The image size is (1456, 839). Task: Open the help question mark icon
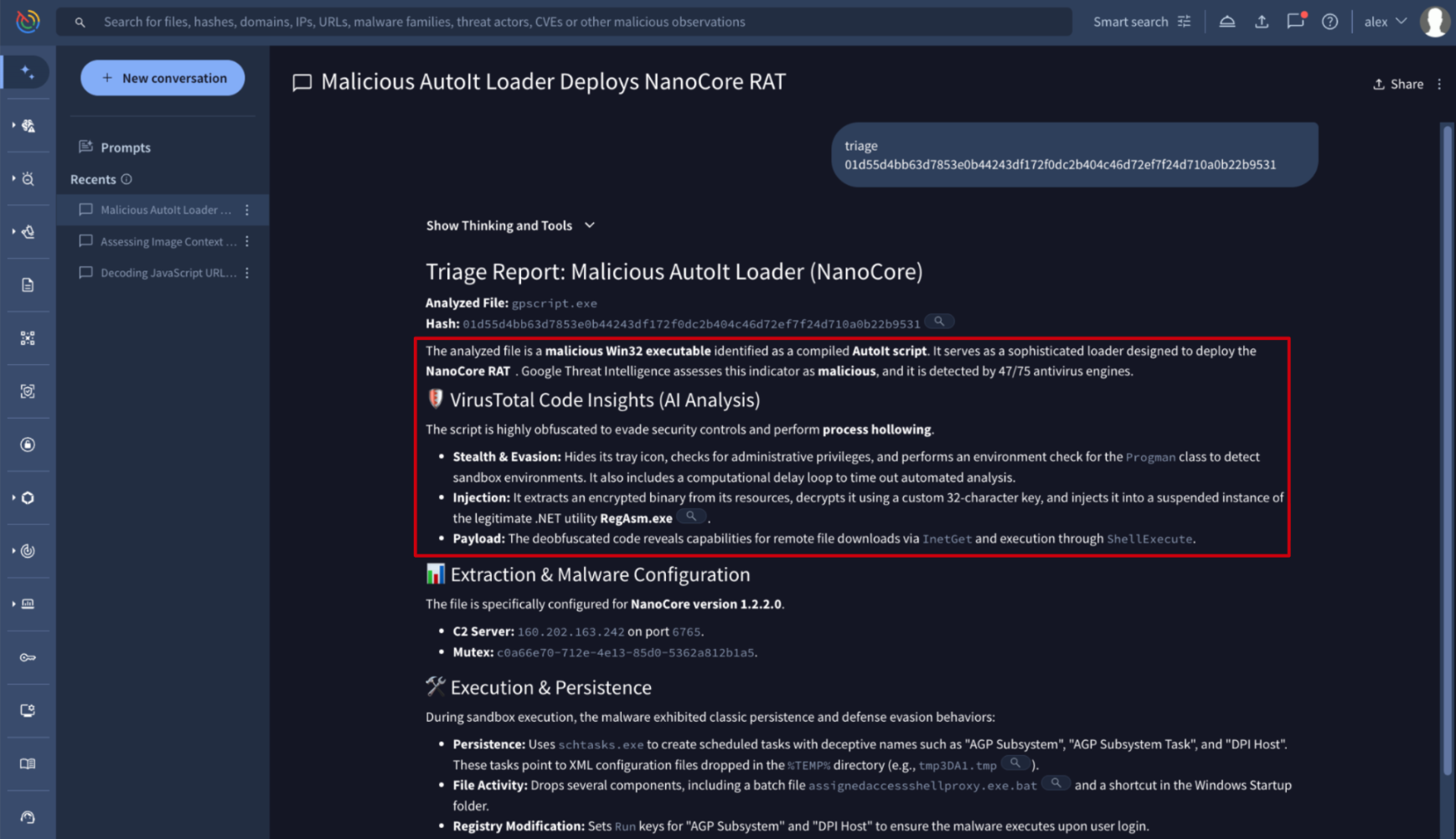1330,22
